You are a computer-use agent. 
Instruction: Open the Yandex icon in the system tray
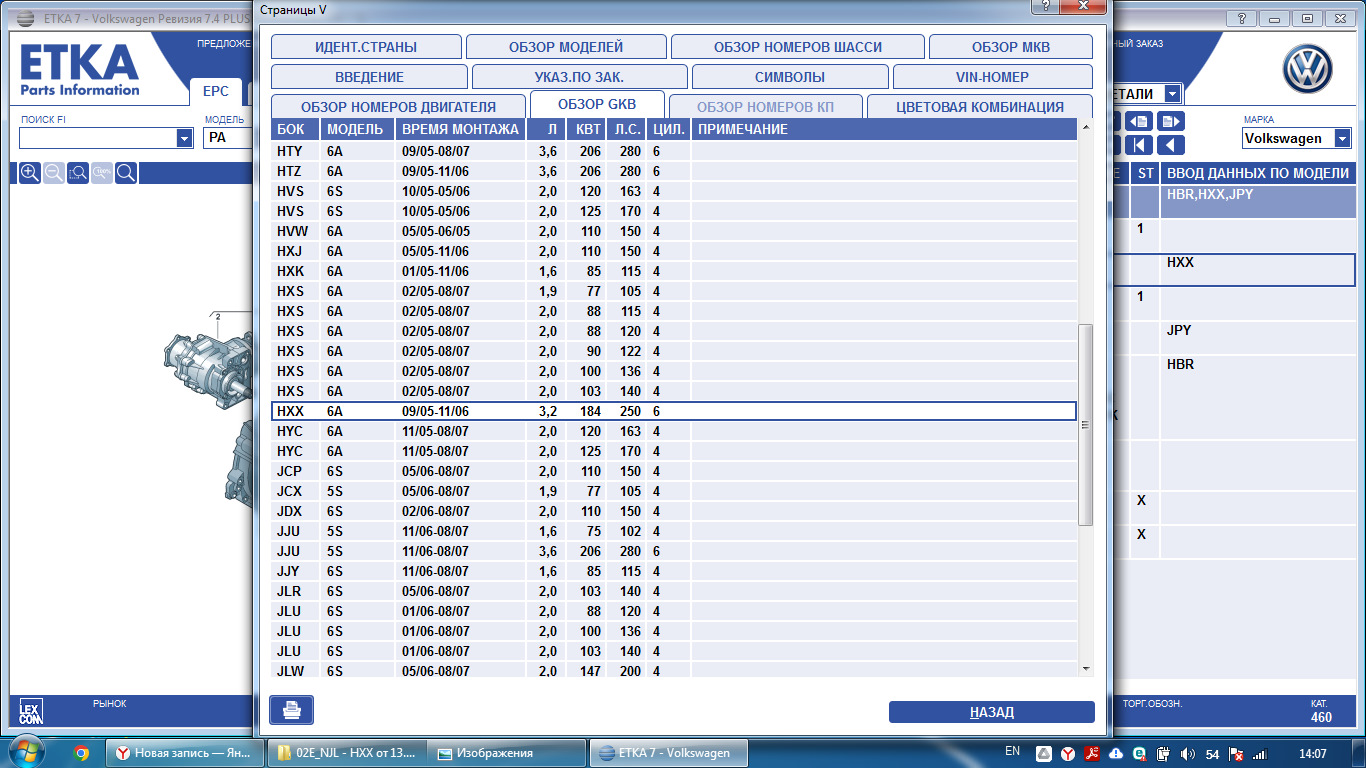[x=1067, y=753]
